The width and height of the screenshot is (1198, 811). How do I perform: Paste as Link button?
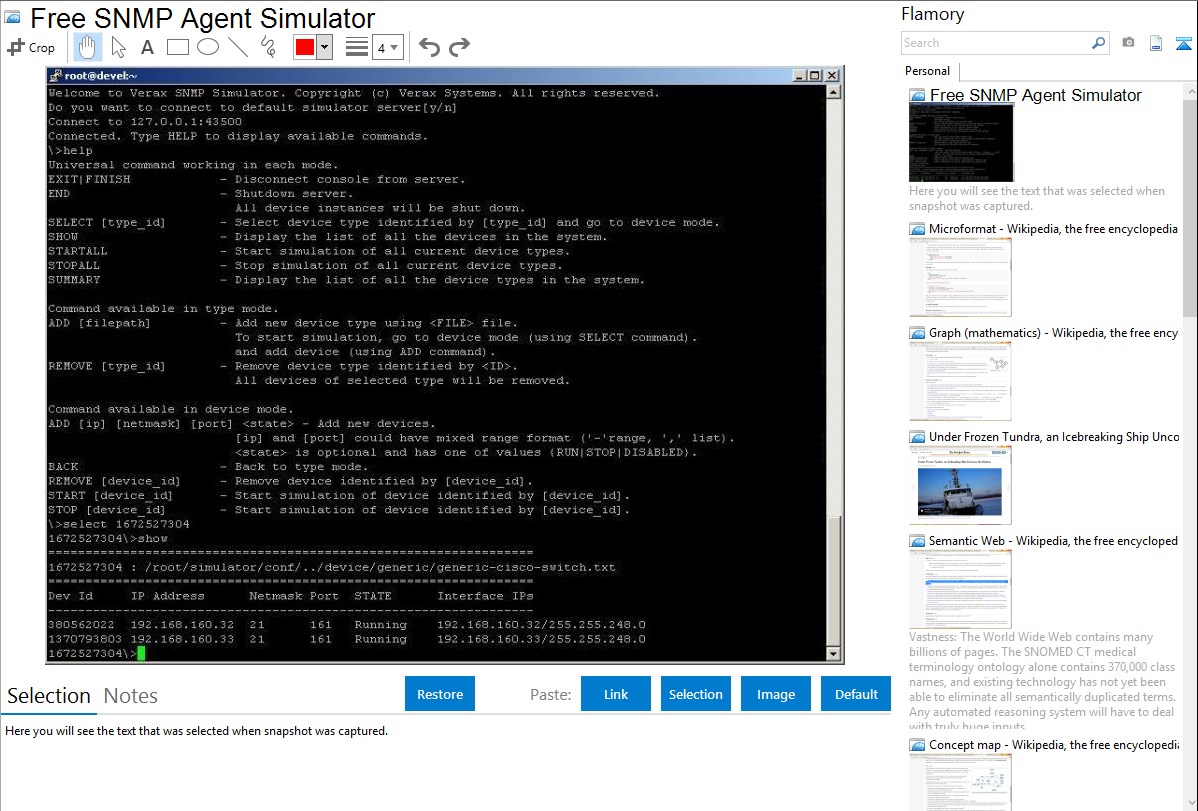[616, 694]
